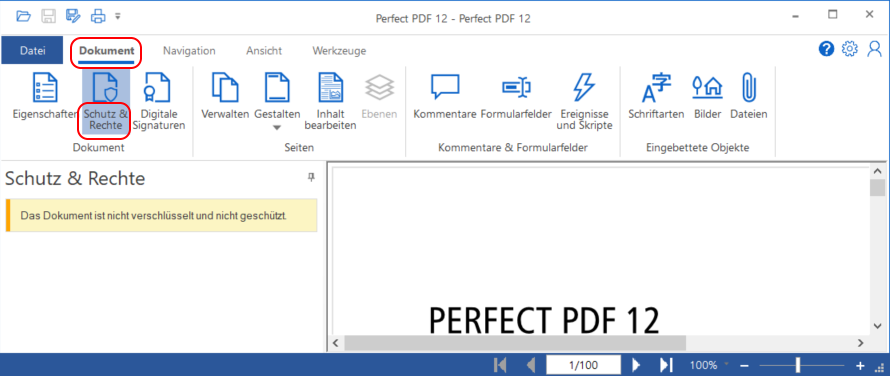Go to the first page
The image size is (891, 378).
[501, 365]
